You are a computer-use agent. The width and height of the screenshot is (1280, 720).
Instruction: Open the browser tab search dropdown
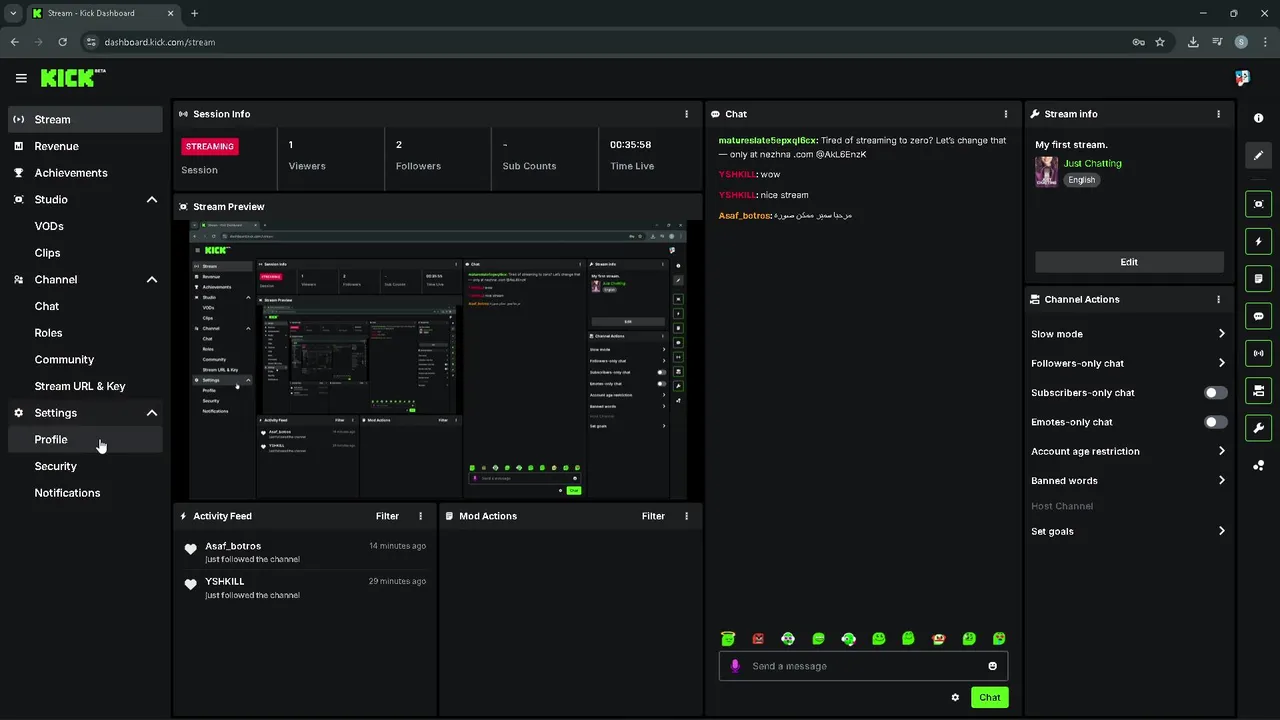coord(13,13)
